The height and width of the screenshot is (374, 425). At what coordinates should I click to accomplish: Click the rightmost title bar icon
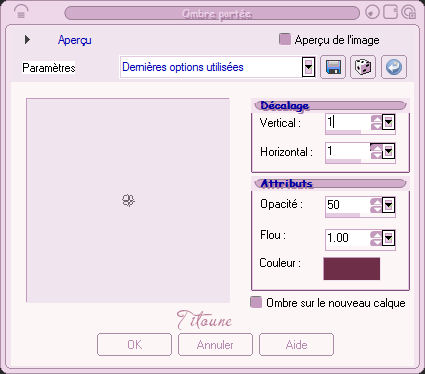(408, 12)
